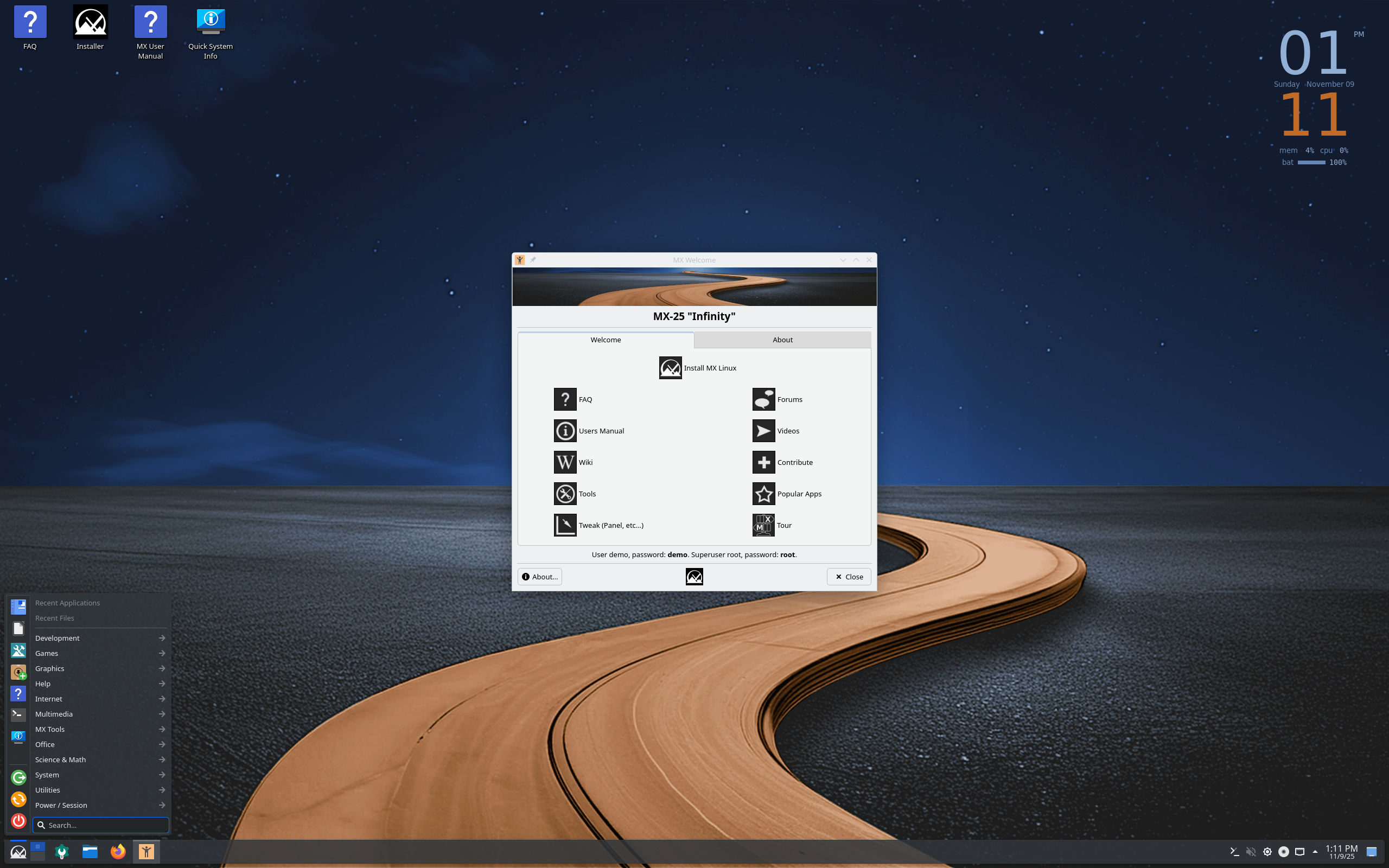Expand the Internet submenu arrow

click(x=162, y=699)
